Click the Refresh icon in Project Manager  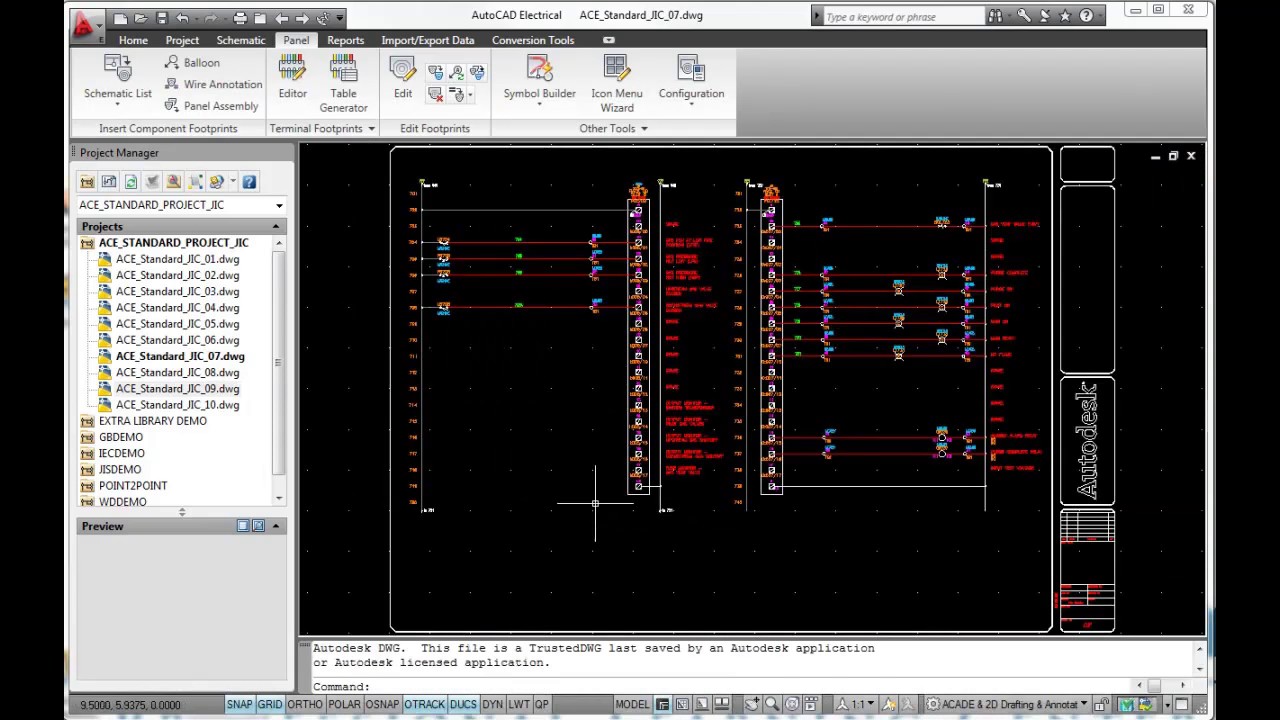[x=130, y=181]
